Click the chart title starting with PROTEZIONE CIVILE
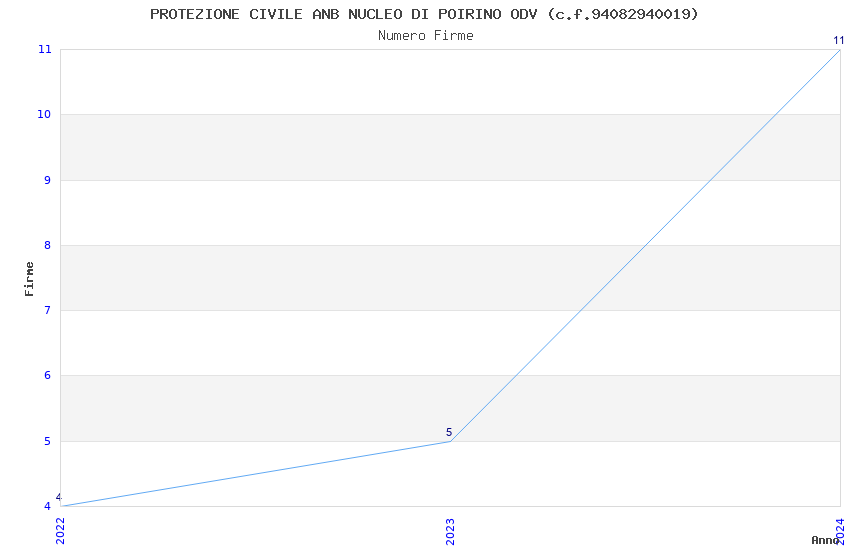850x550 pixels. pos(424,14)
